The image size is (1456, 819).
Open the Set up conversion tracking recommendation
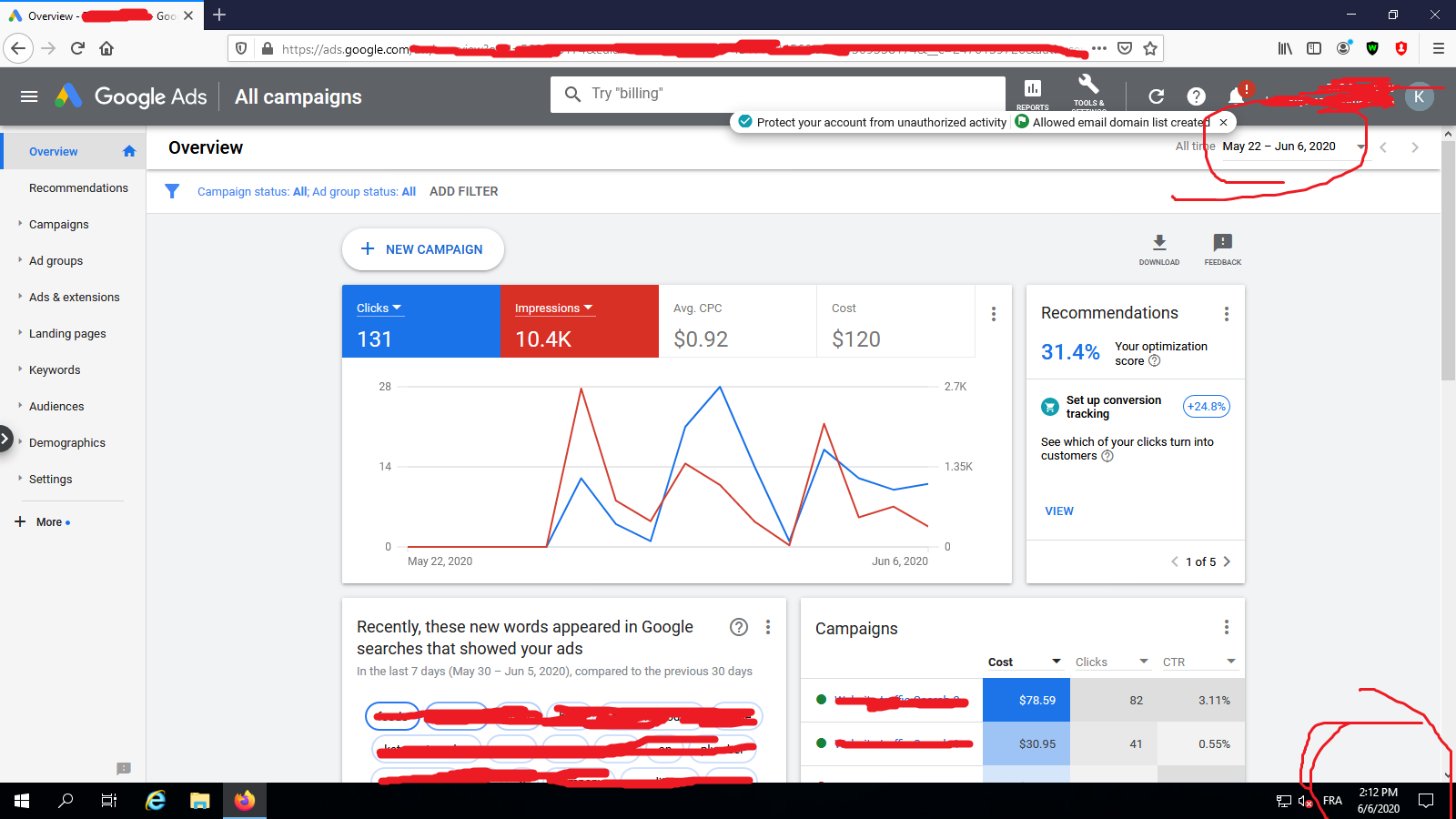(x=1114, y=407)
